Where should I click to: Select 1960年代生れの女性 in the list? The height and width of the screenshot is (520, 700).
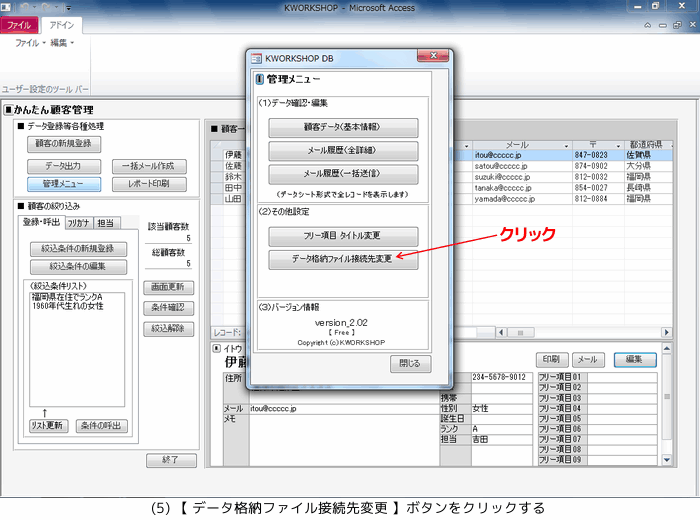[x=68, y=306]
